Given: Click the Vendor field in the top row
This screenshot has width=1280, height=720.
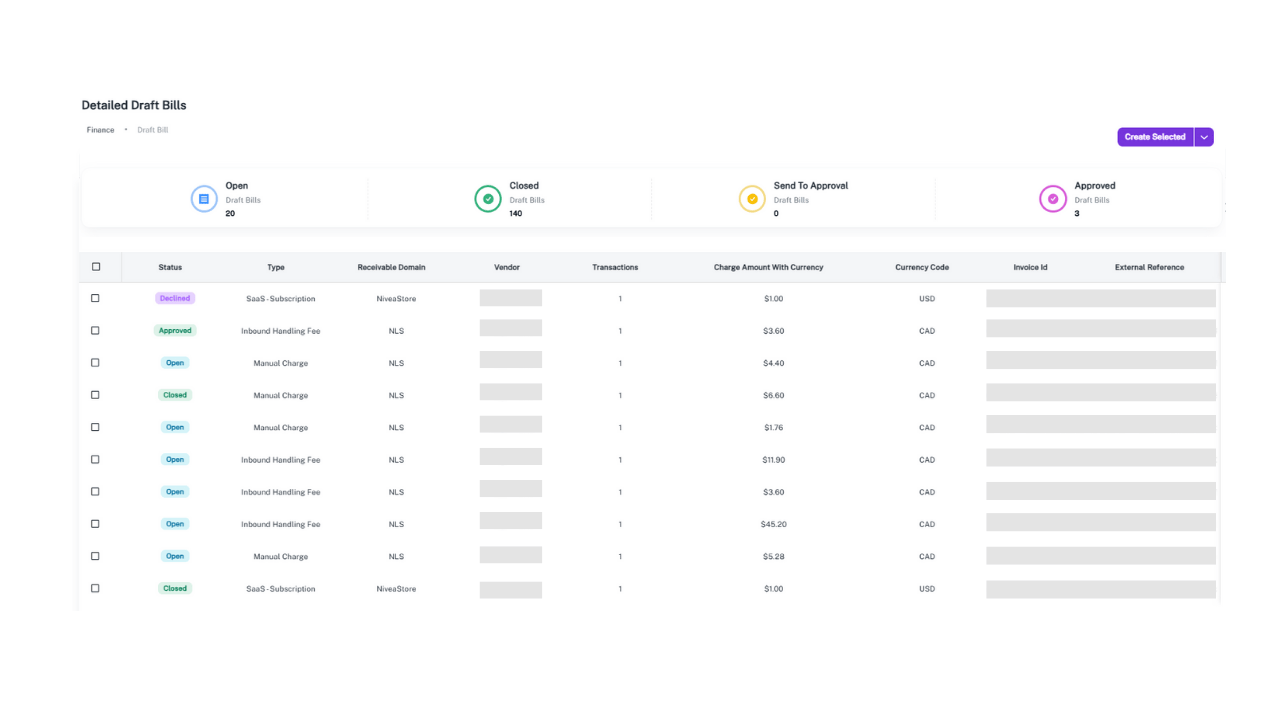Looking at the screenshot, I should [x=511, y=298].
